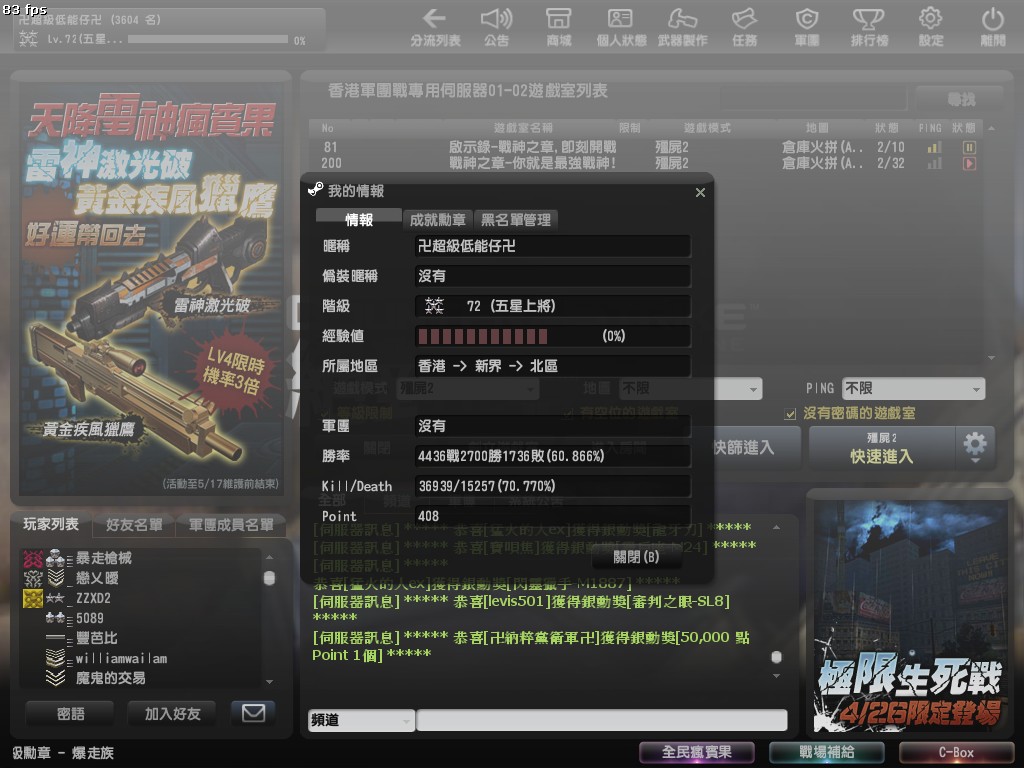Click player list scroll down arrow
The image size is (1024, 768).
click(x=269, y=682)
